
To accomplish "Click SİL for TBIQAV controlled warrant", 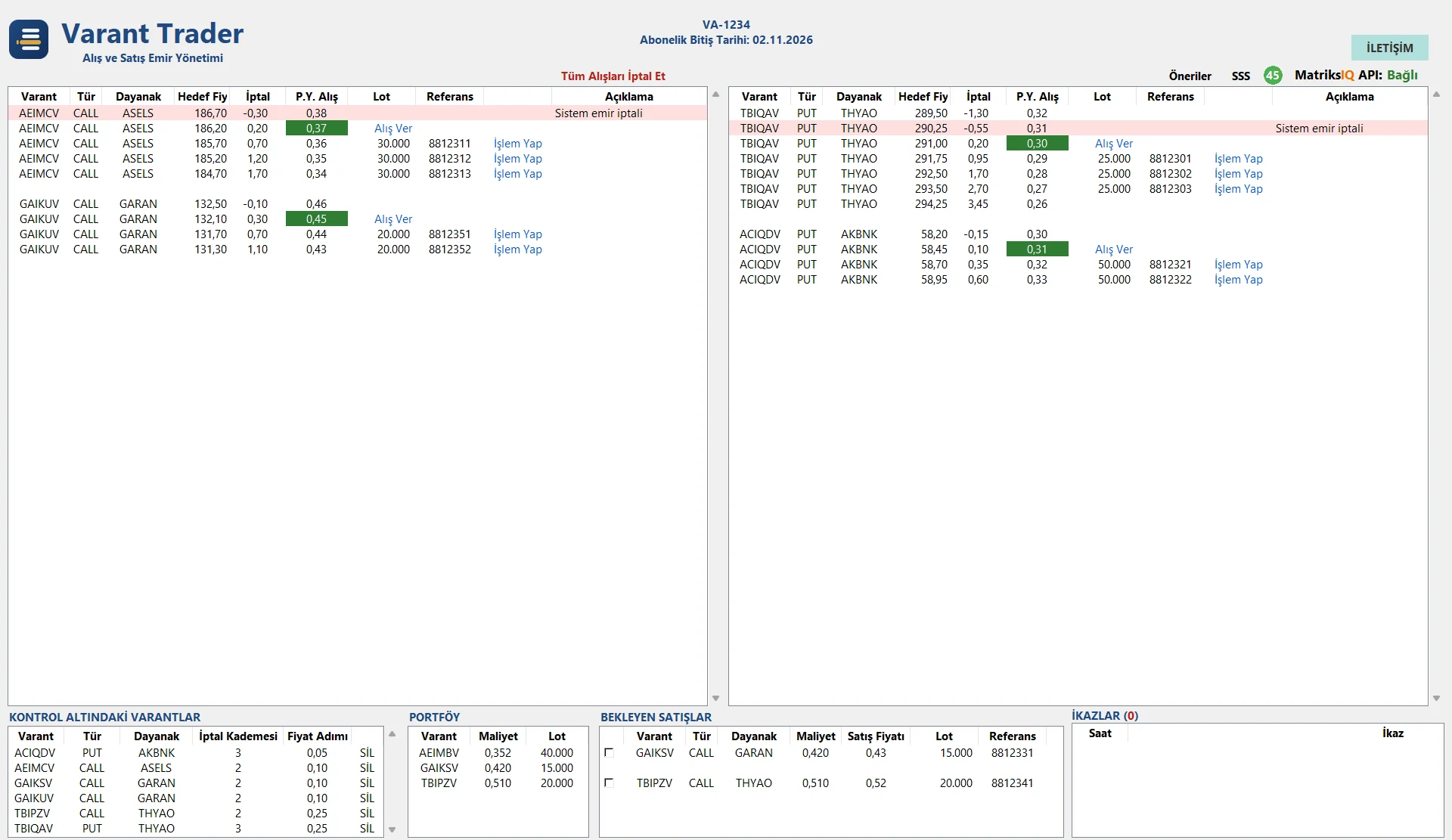I will (x=367, y=828).
